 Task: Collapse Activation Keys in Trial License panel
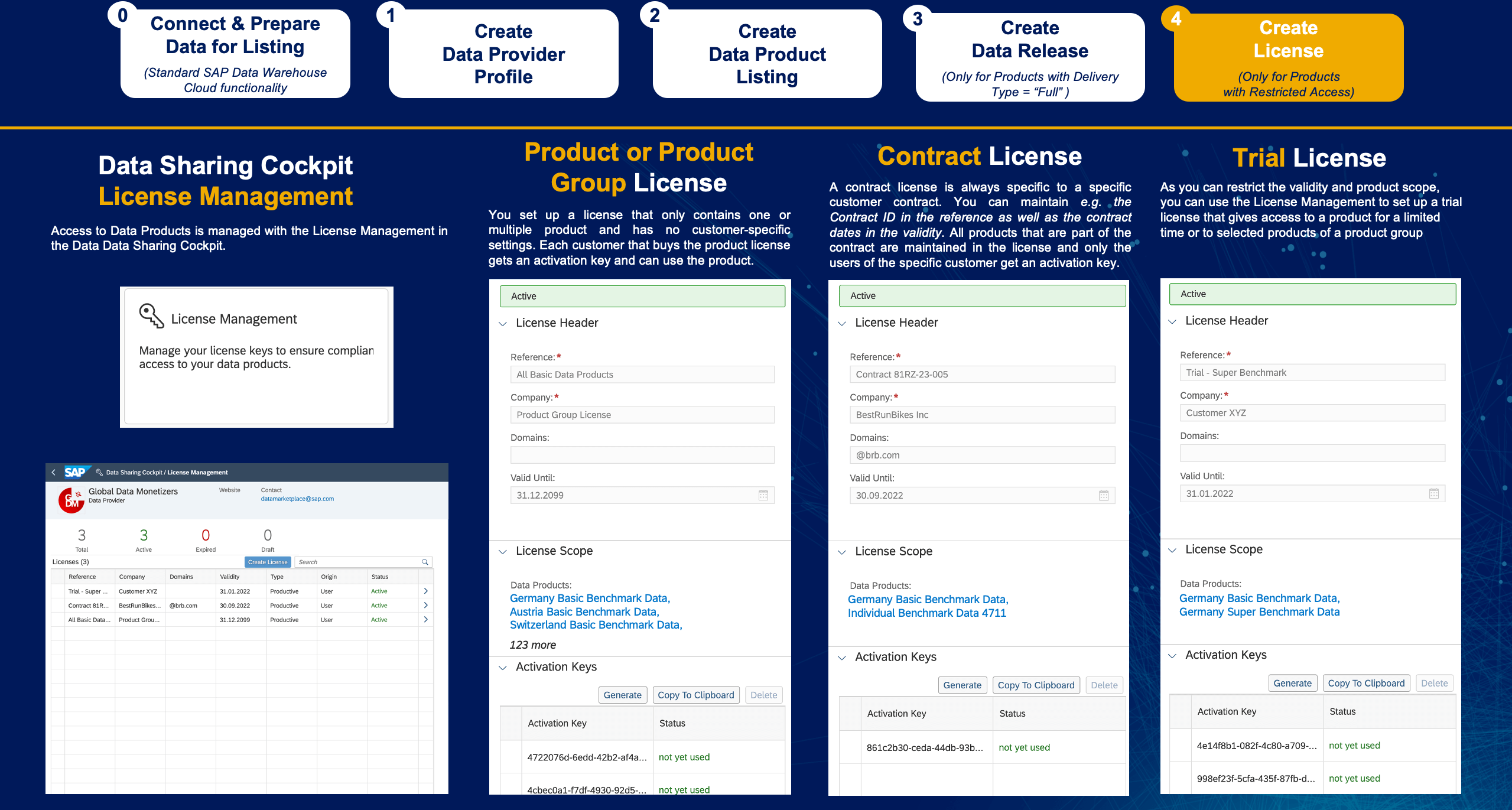1172,656
